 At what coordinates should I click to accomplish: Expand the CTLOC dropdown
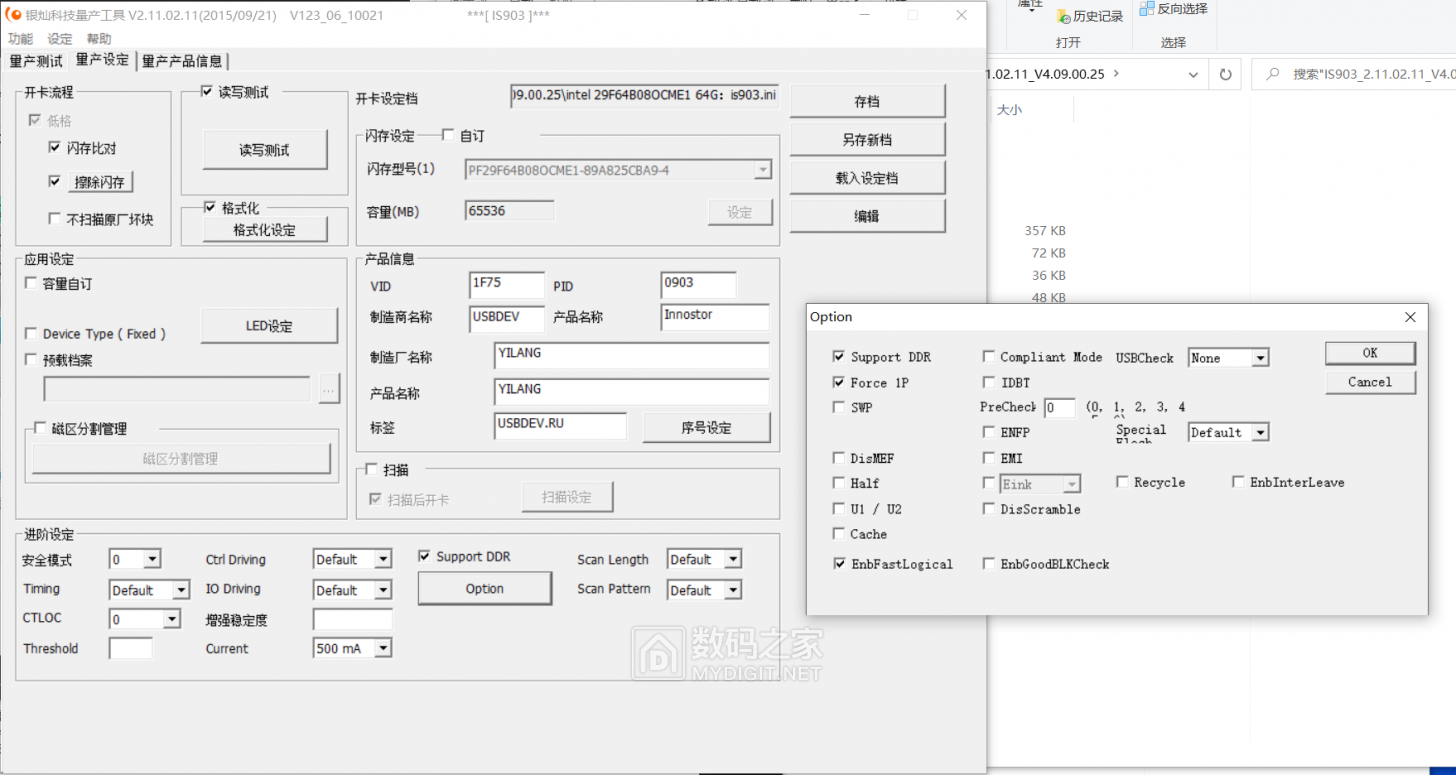(x=172, y=620)
